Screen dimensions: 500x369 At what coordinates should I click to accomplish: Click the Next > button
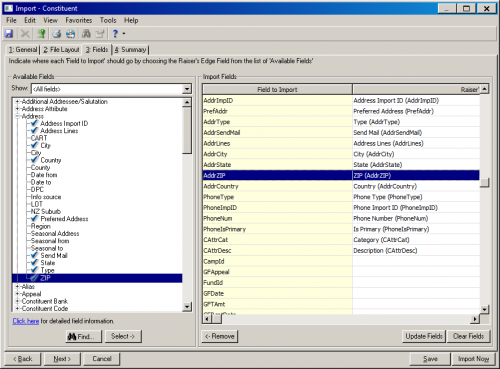click(x=62, y=359)
